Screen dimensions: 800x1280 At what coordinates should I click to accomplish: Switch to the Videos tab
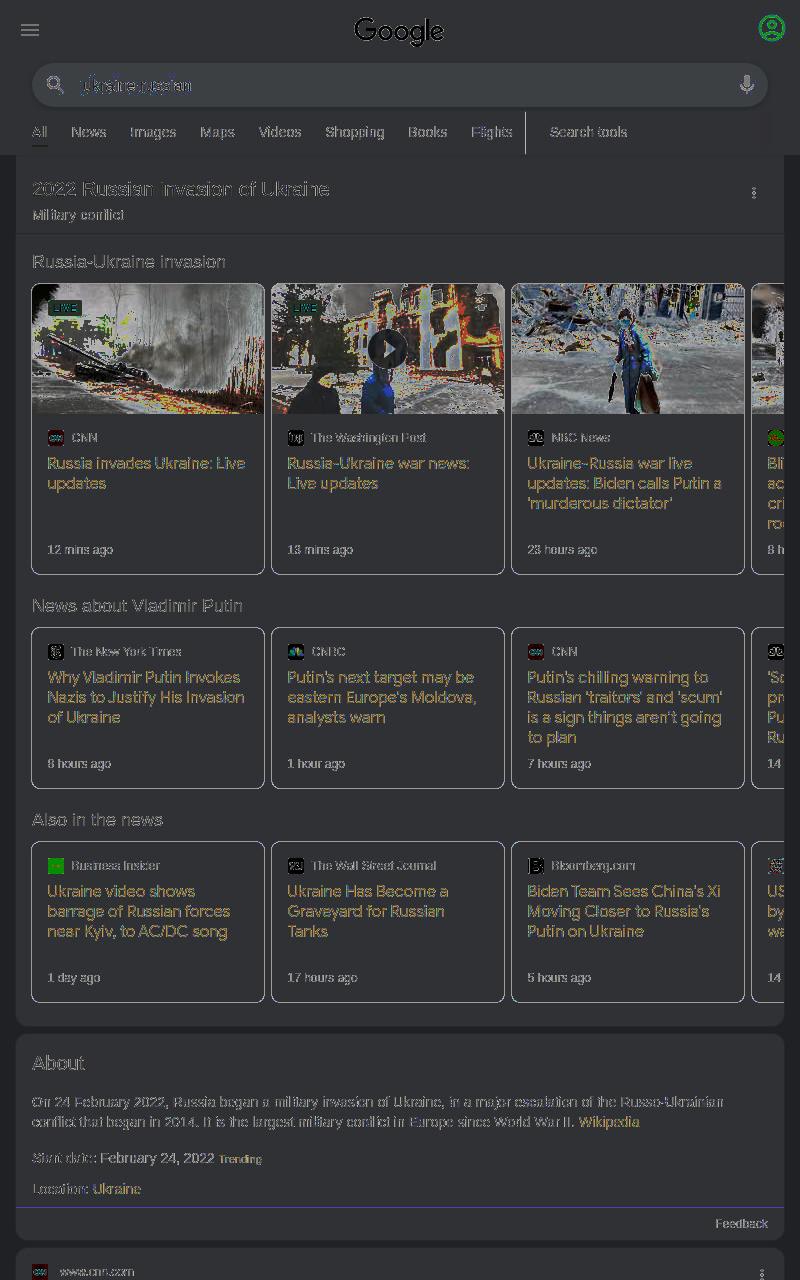pos(280,132)
